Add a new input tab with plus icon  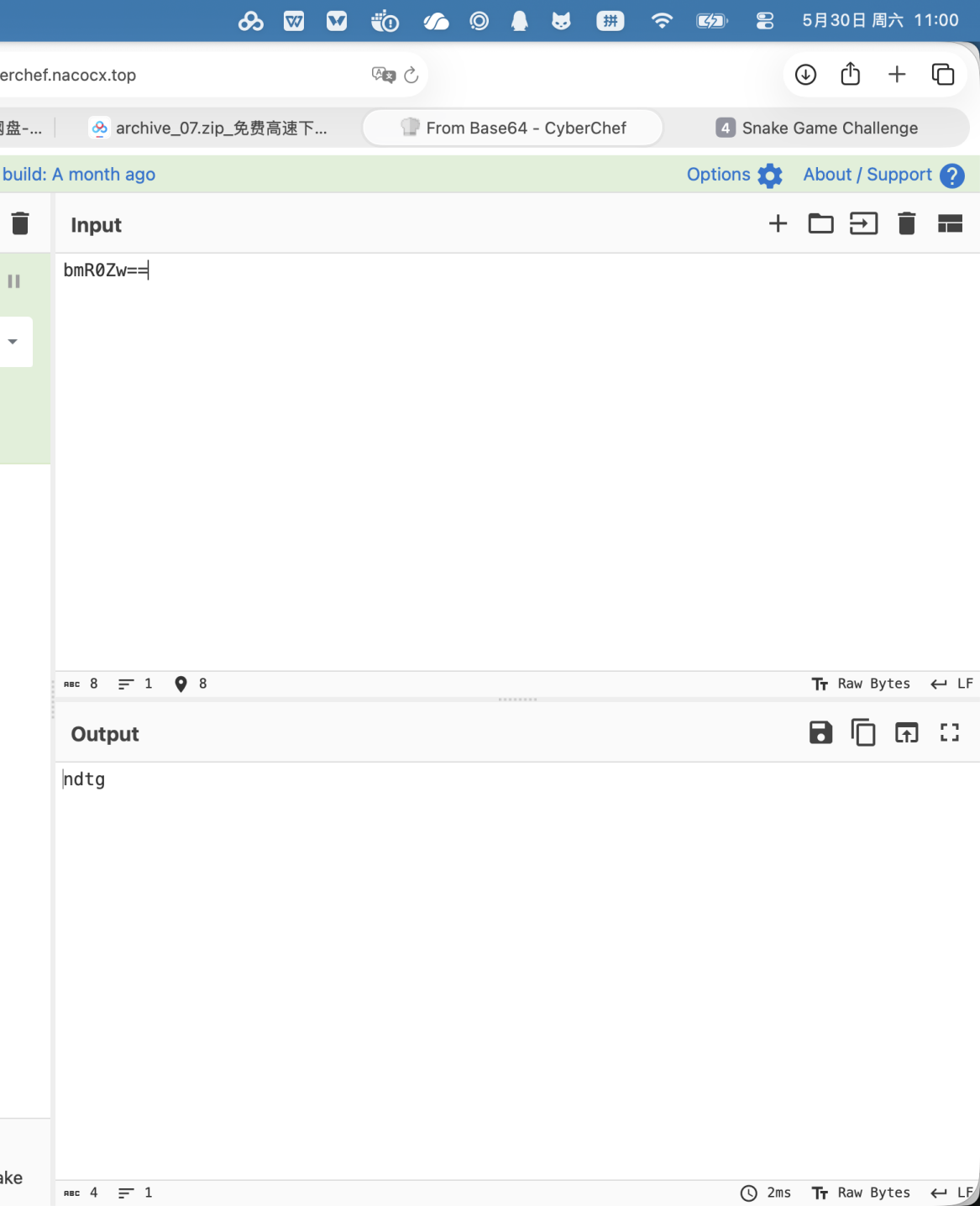[x=778, y=223]
